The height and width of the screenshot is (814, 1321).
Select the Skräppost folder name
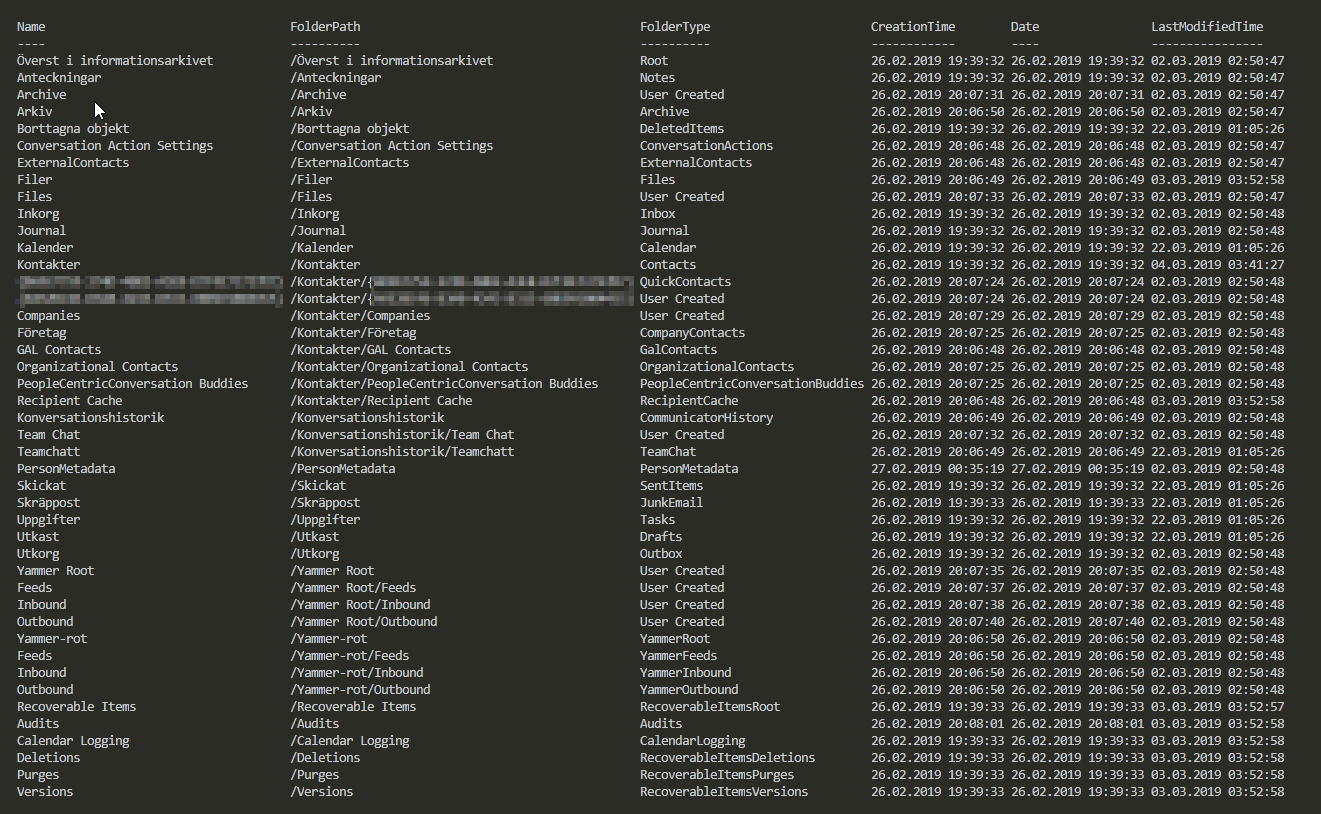48,502
